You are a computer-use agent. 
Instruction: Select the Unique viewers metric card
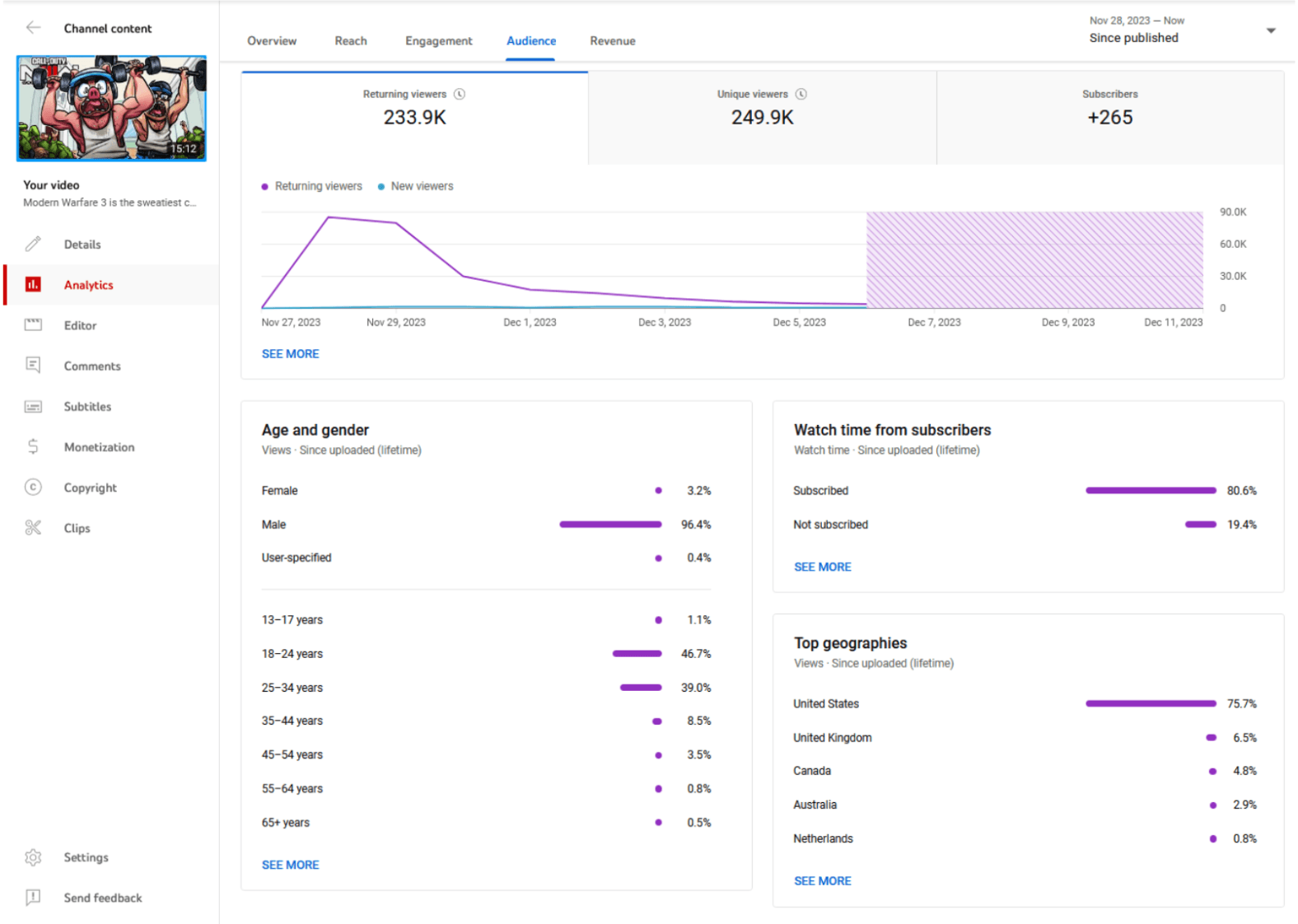pos(762,117)
